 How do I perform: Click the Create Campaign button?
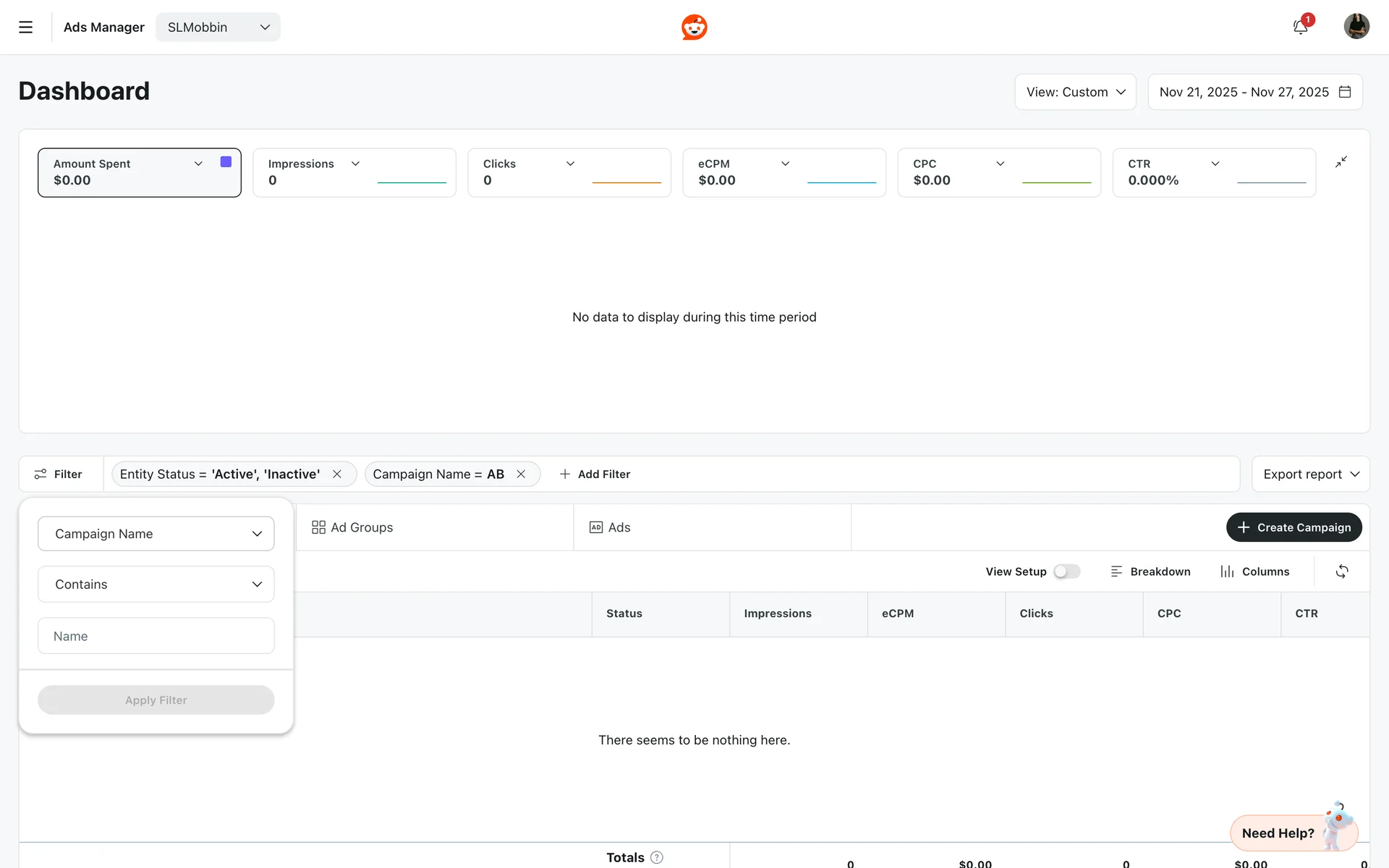coord(1294,527)
